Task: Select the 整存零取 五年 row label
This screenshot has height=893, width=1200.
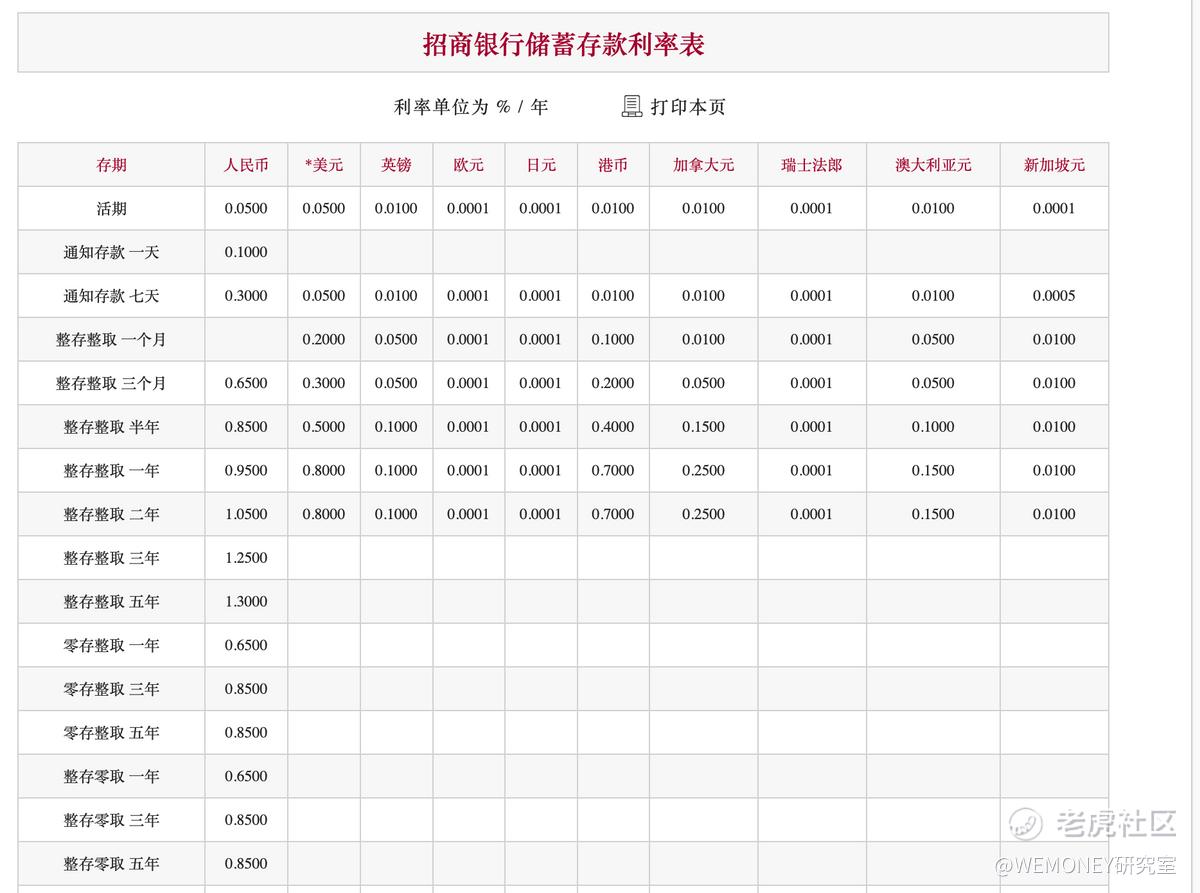Action: click(x=111, y=864)
